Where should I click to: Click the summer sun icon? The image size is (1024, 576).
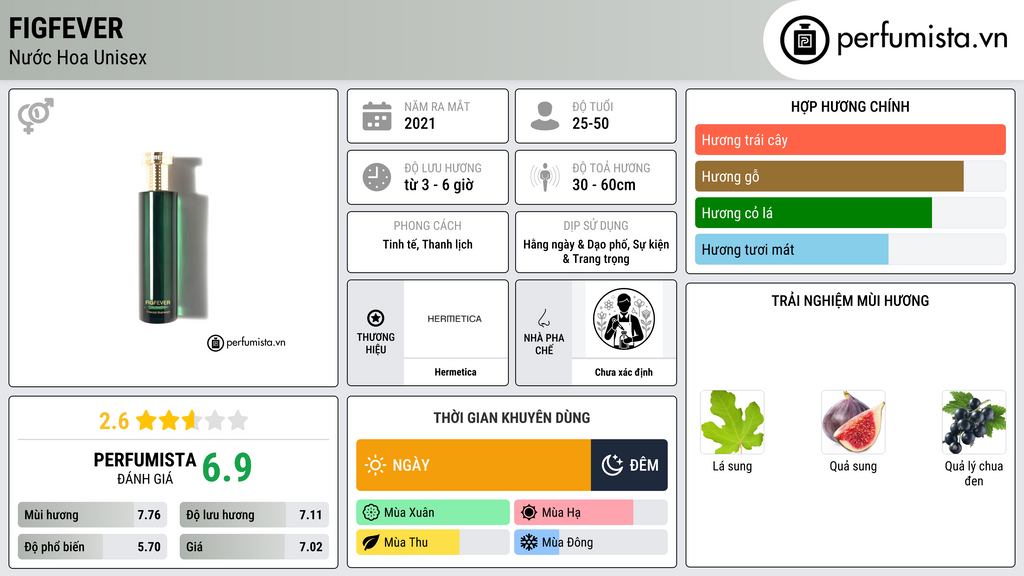pyautogui.click(x=529, y=513)
